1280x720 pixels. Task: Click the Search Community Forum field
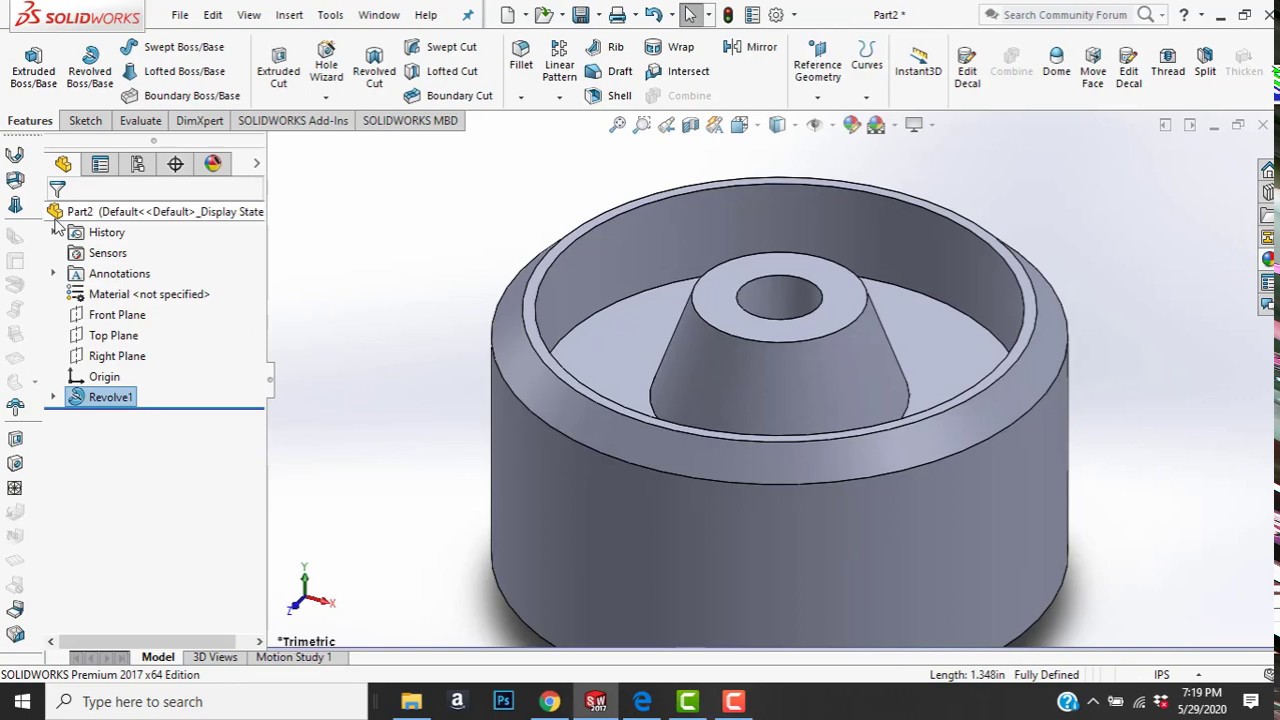click(1064, 15)
